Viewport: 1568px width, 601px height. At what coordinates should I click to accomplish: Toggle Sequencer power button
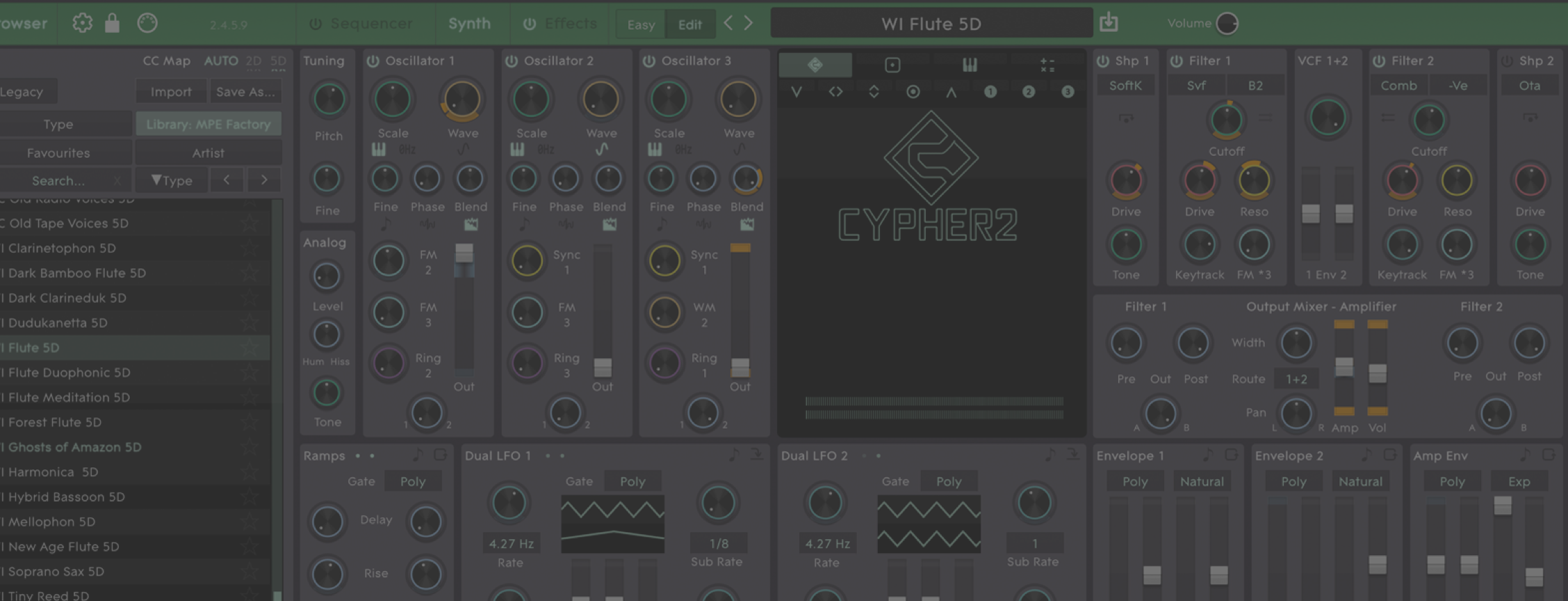pyautogui.click(x=316, y=24)
